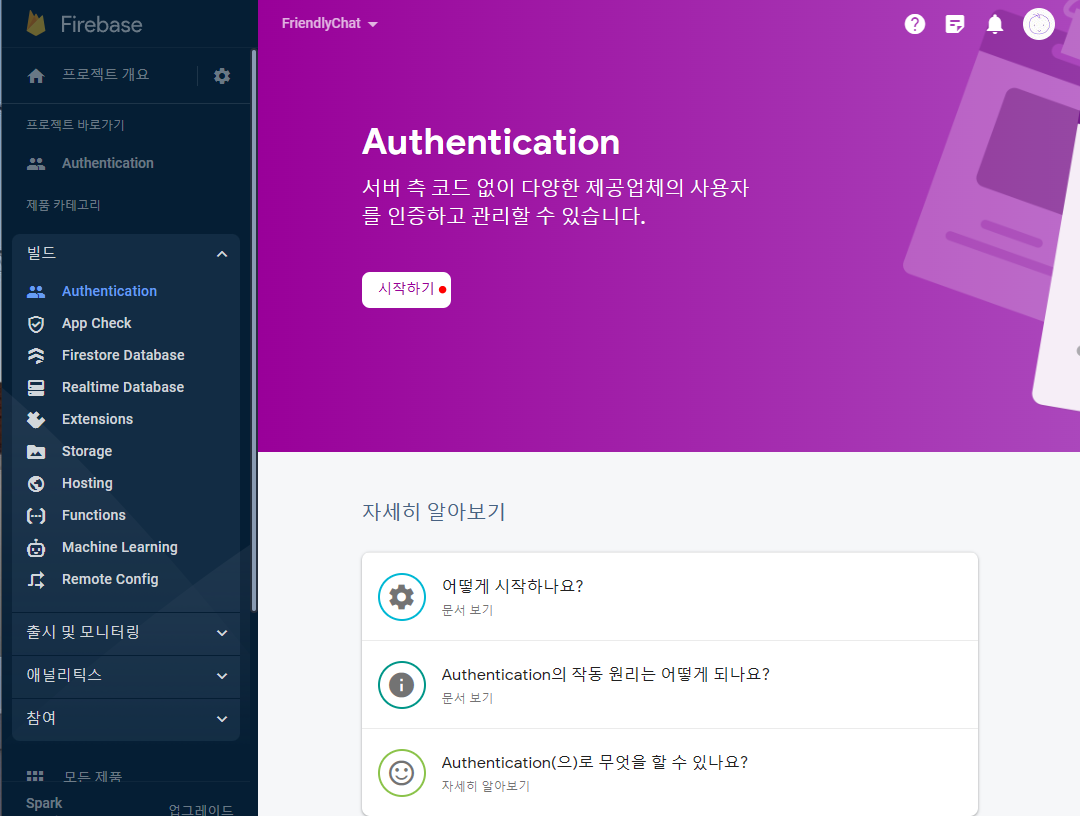
Task: Select Firestore Database menu item
Action: click(123, 355)
